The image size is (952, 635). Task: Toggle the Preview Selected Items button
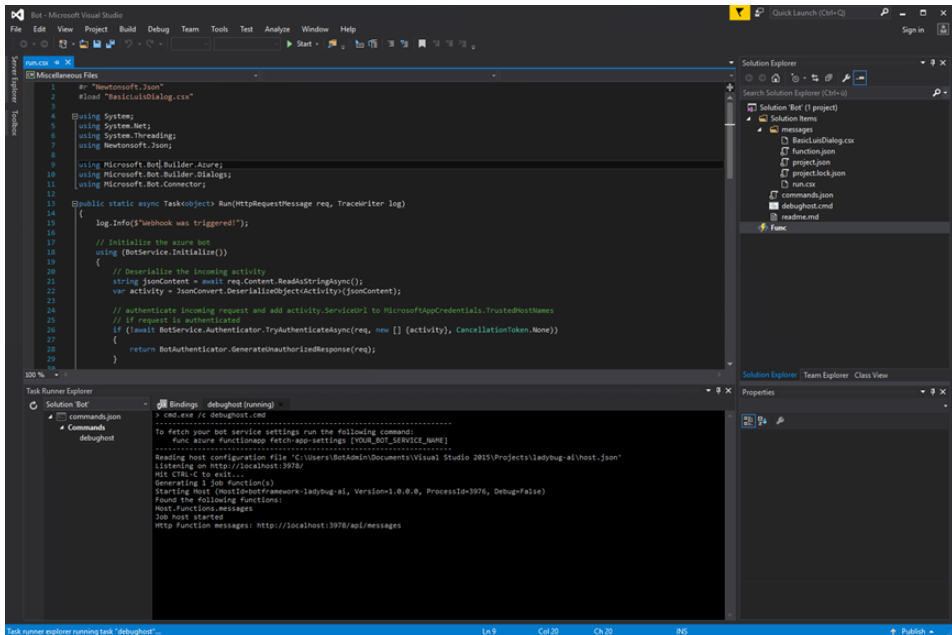[x=860, y=78]
